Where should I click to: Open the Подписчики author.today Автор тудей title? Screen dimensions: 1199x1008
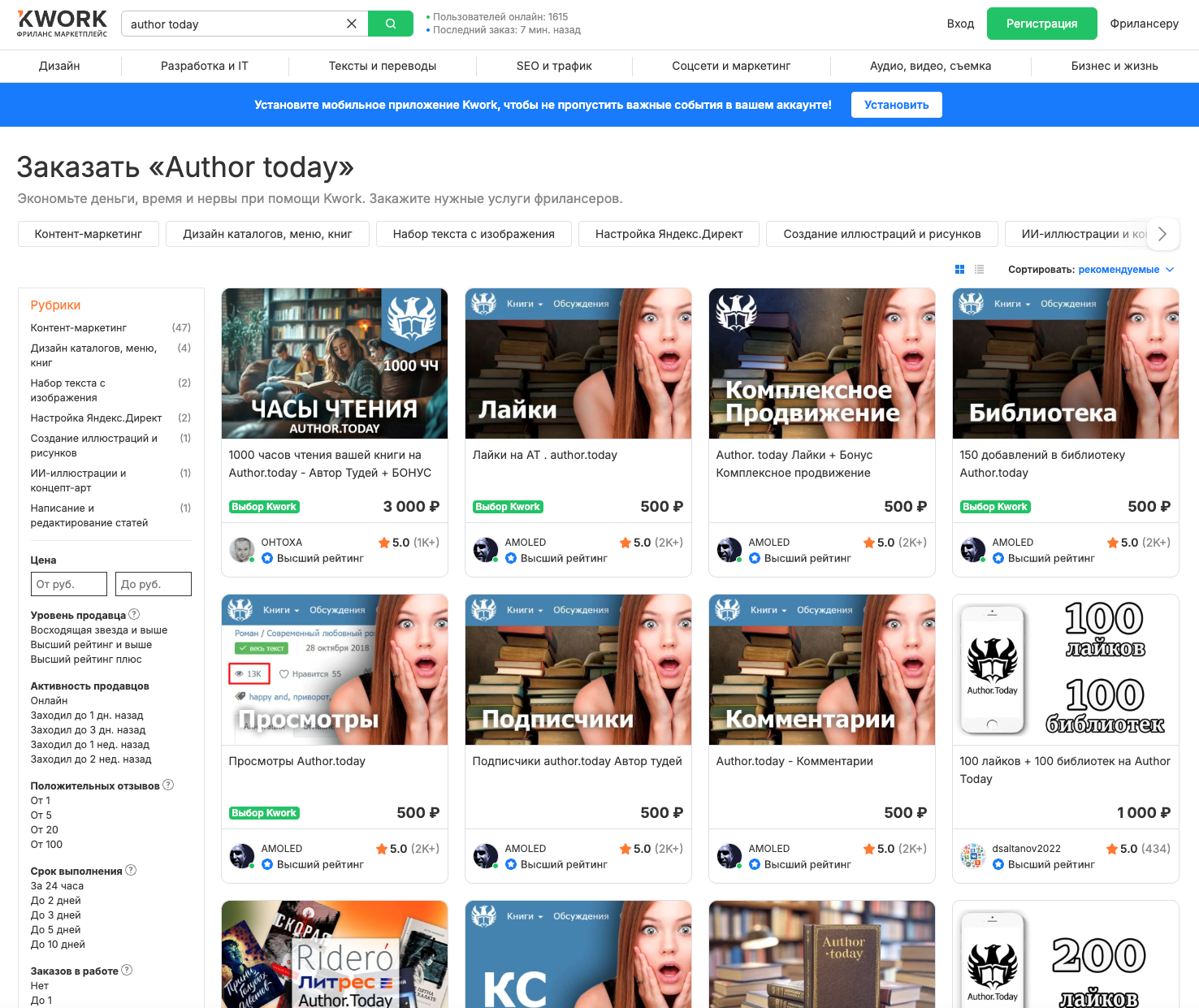click(x=578, y=761)
